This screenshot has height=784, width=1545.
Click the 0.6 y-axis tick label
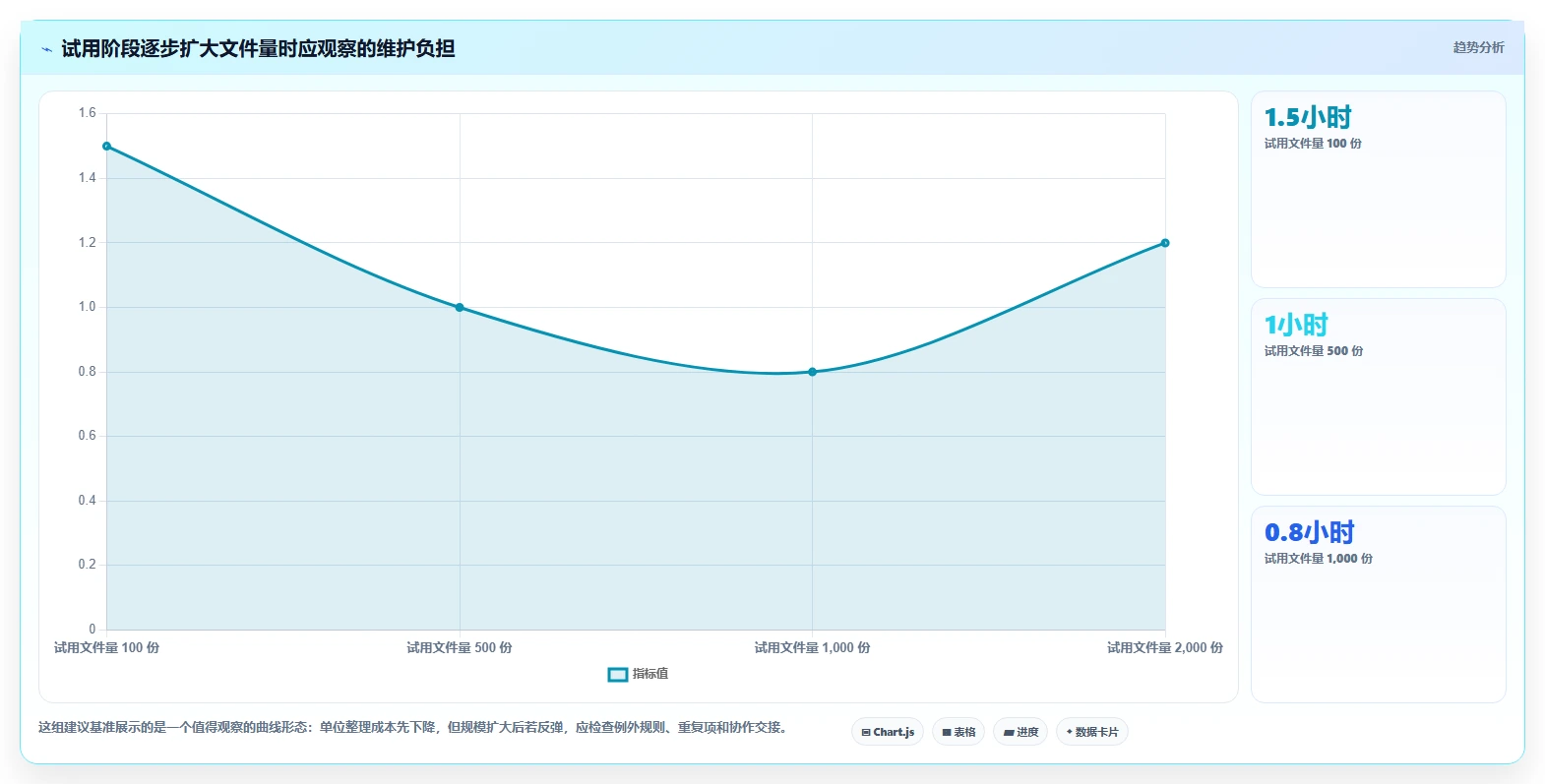tap(88, 436)
